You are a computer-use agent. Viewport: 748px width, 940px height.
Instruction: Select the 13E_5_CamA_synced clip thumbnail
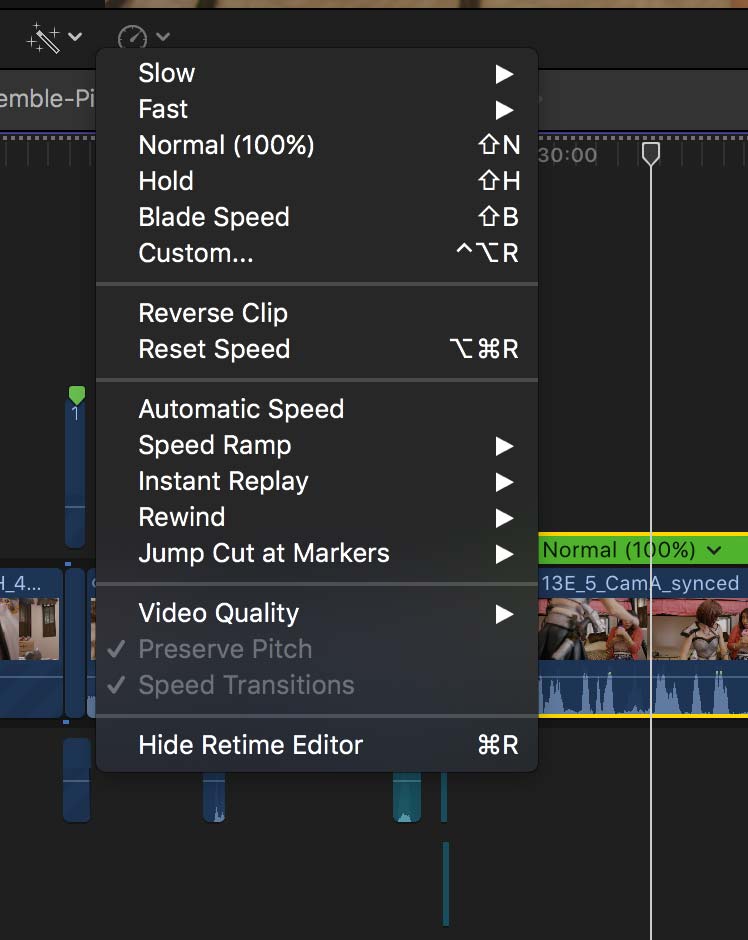(643, 629)
